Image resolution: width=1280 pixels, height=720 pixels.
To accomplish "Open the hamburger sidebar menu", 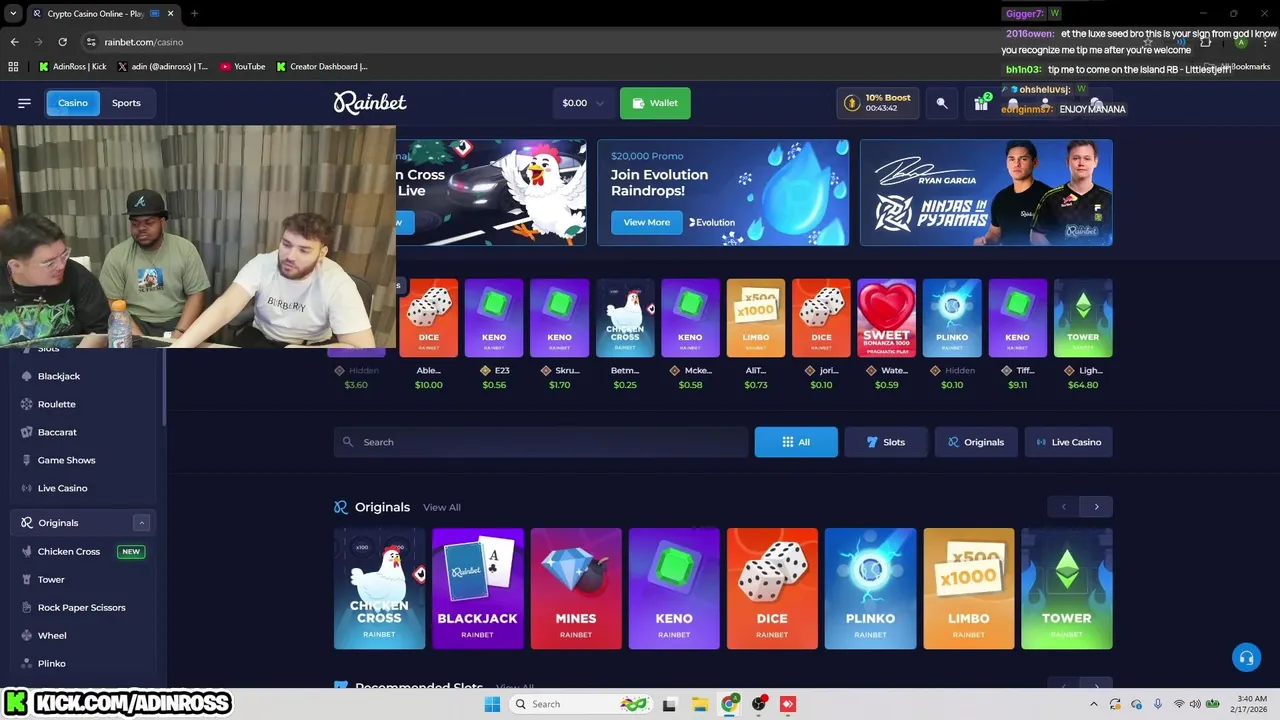I will point(24,103).
